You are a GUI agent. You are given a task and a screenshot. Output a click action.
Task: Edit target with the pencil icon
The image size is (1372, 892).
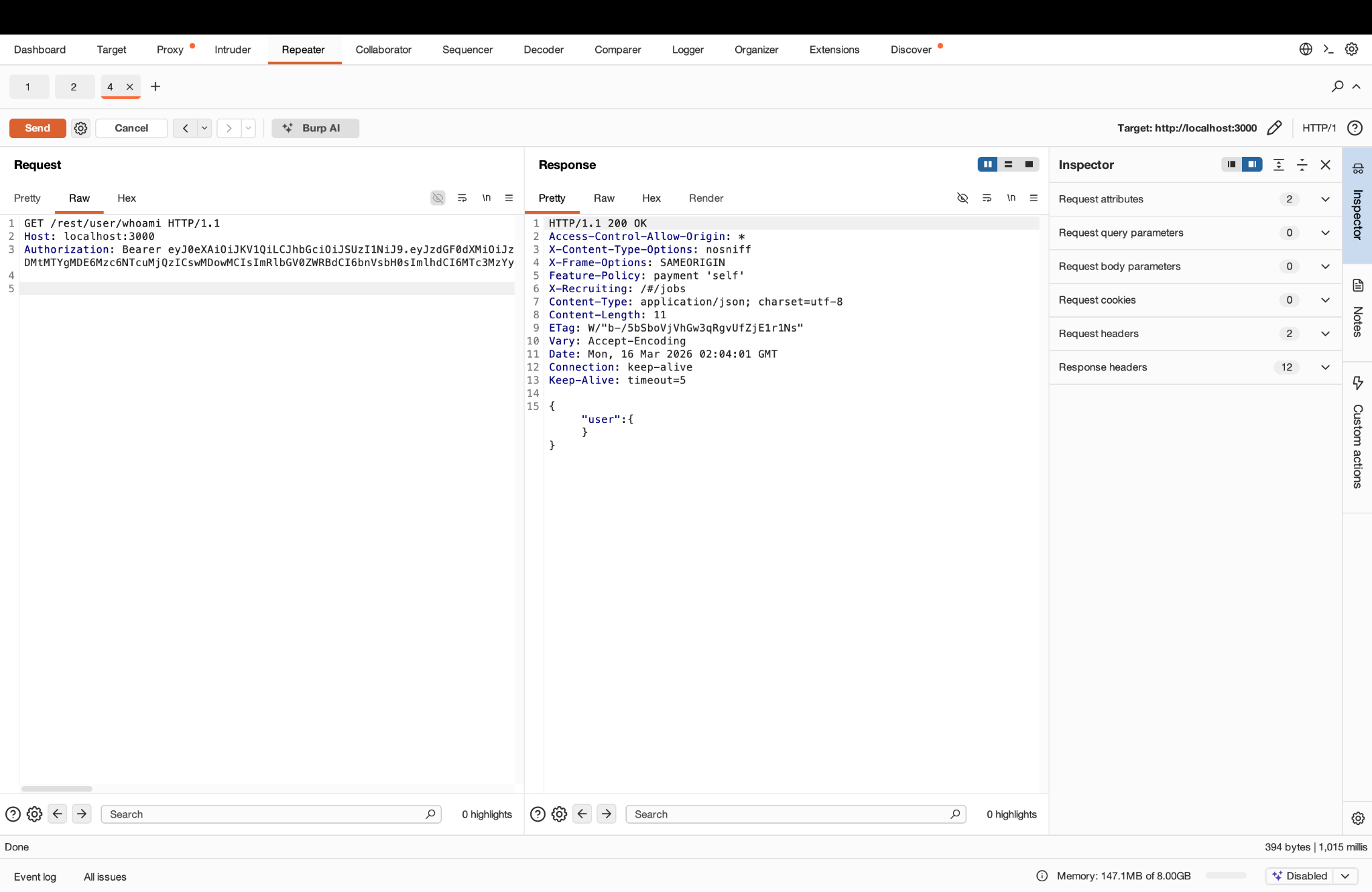click(1274, 128)
